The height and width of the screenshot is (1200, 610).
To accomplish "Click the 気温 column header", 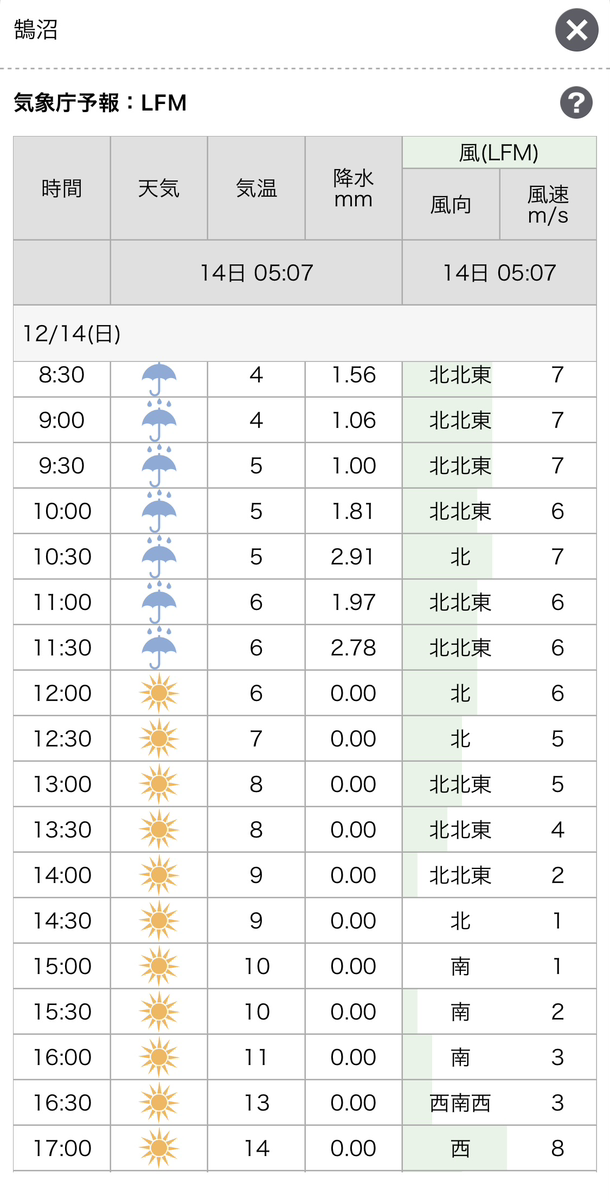I will (x=256, y=188).
